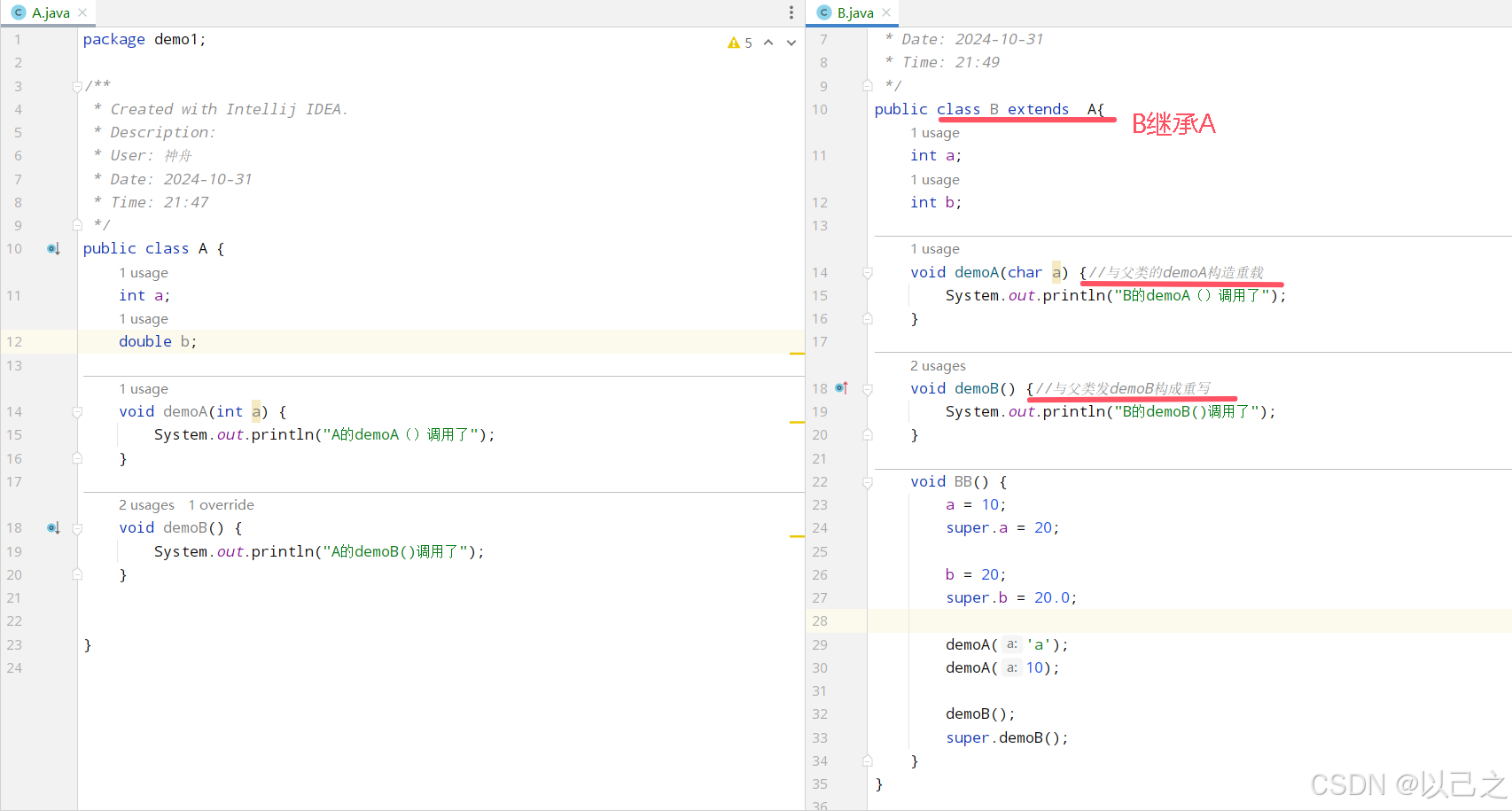Viewport: 1512px width, 811px height.
Task: Click the overridden gutter icon at A's demoB
Action: 53,528
